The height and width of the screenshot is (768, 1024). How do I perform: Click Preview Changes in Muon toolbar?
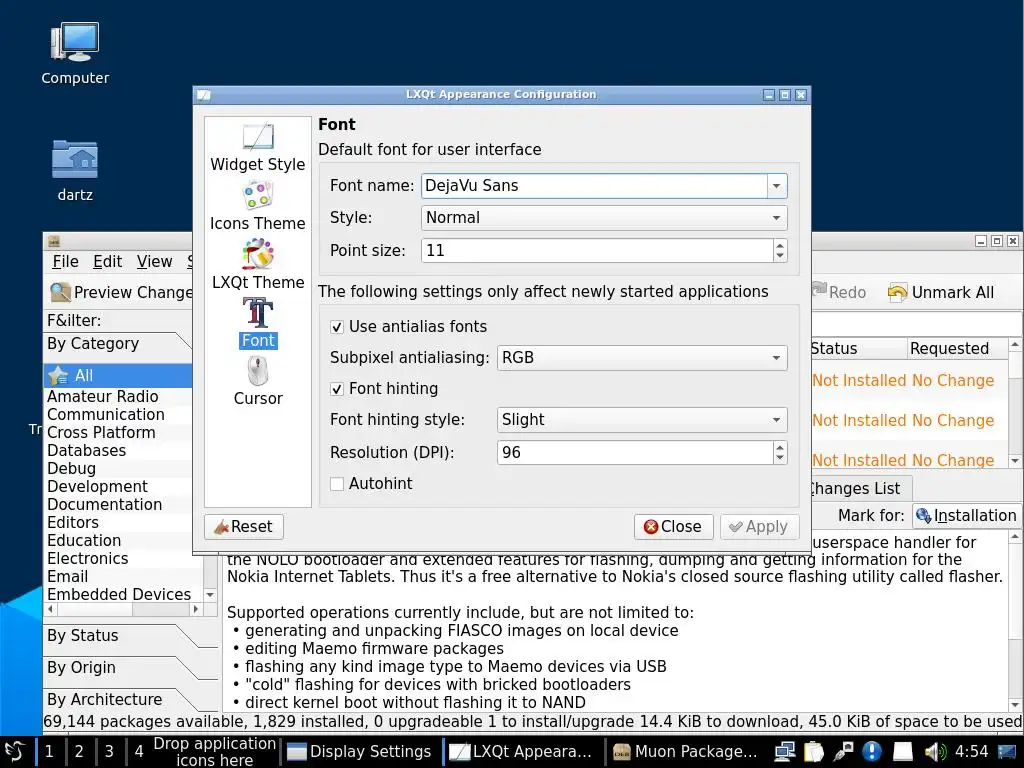tap(121, 292)
